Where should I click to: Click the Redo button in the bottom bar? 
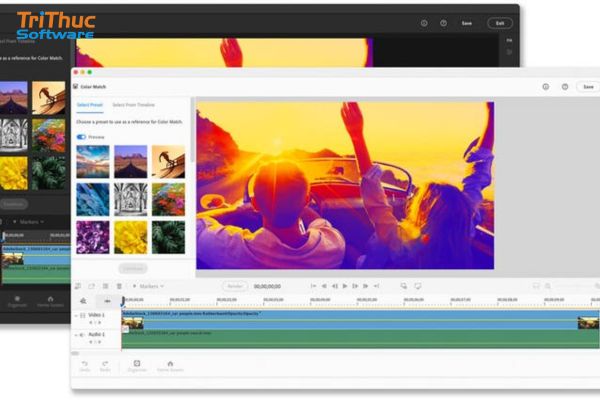[105, 366]
